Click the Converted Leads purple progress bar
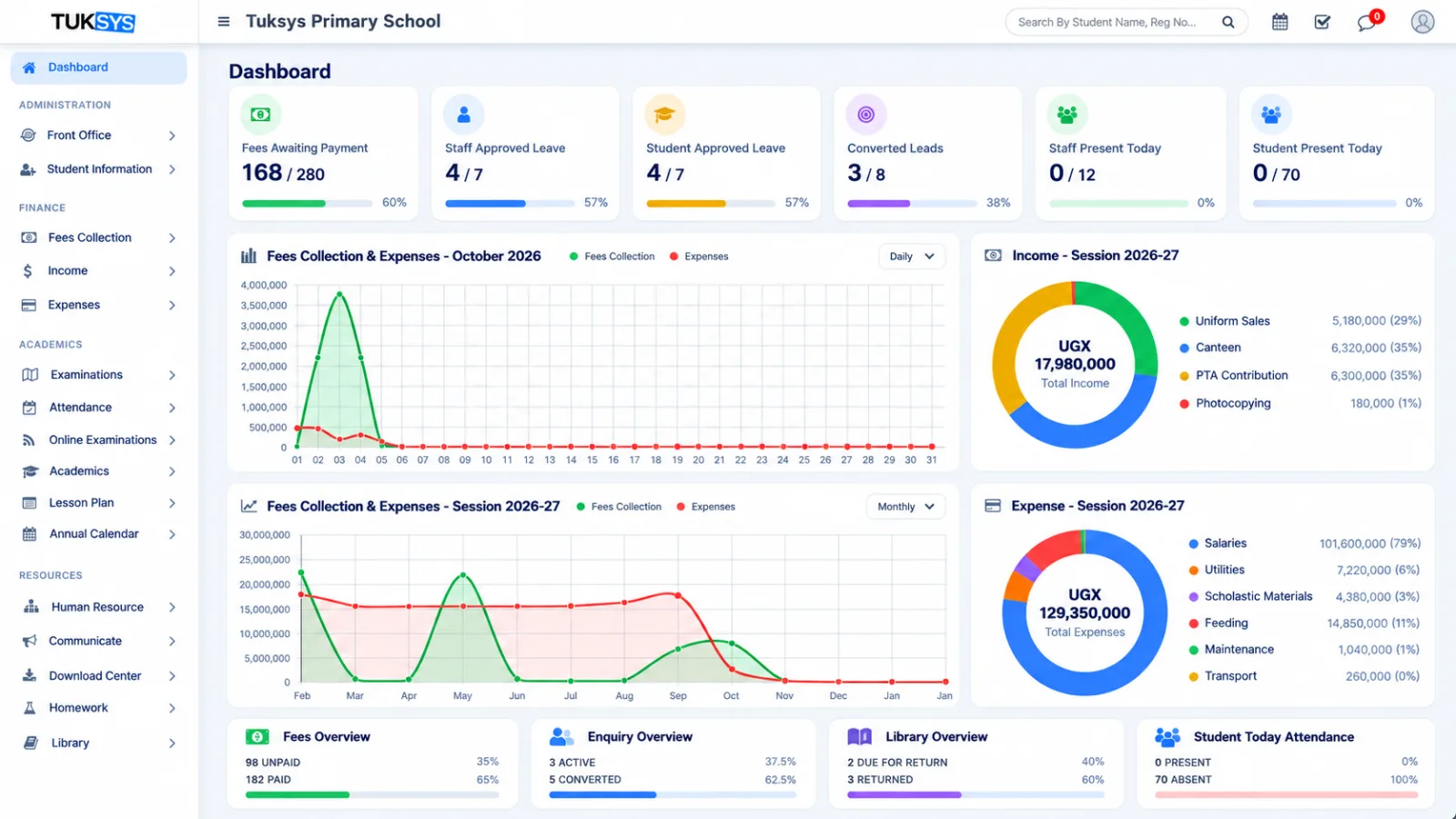This screenshot has height=819, width=1456. (x=913, y=204)
